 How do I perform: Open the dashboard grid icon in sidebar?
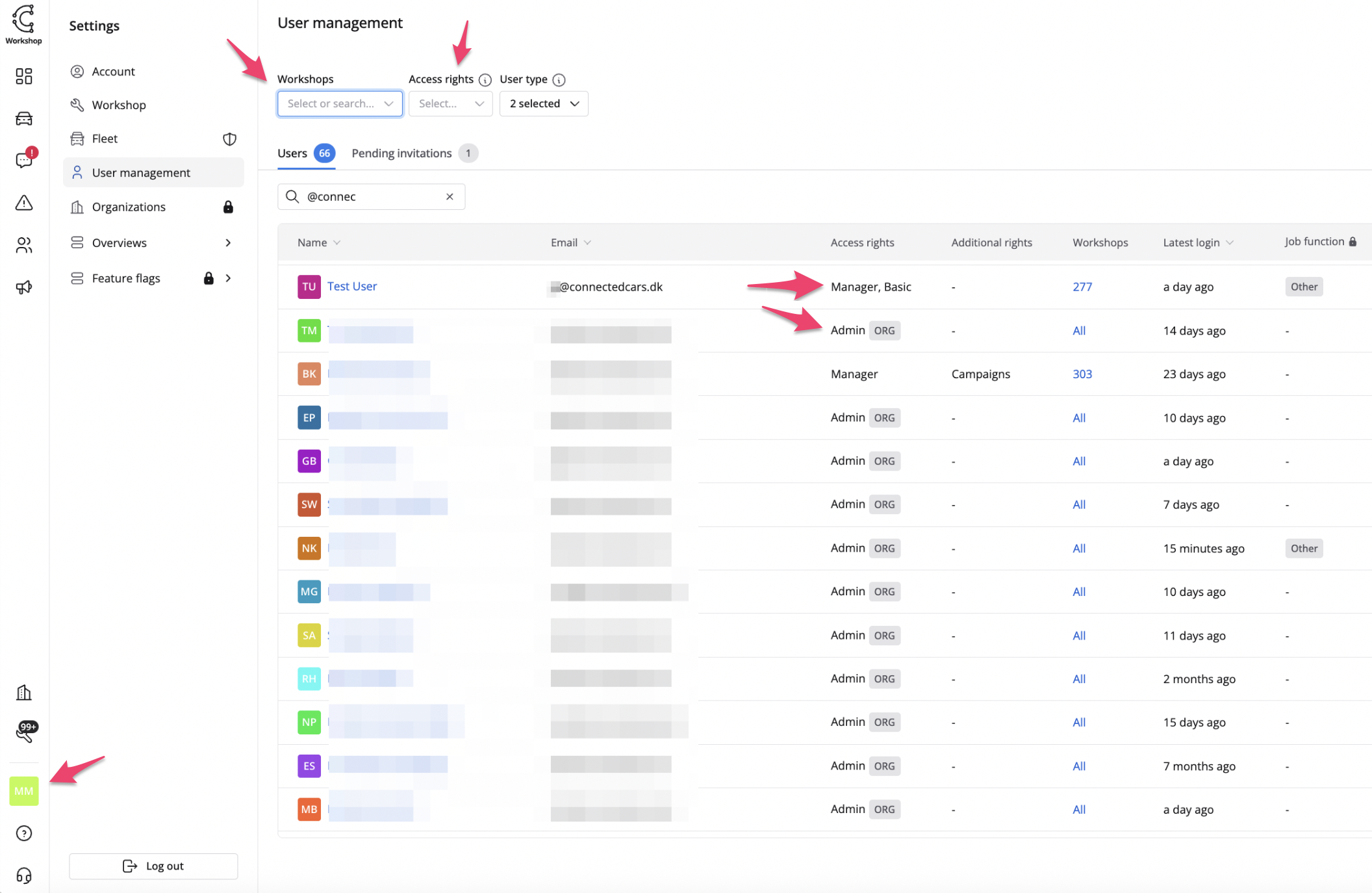pyautogui.click(x=24, y=77)
